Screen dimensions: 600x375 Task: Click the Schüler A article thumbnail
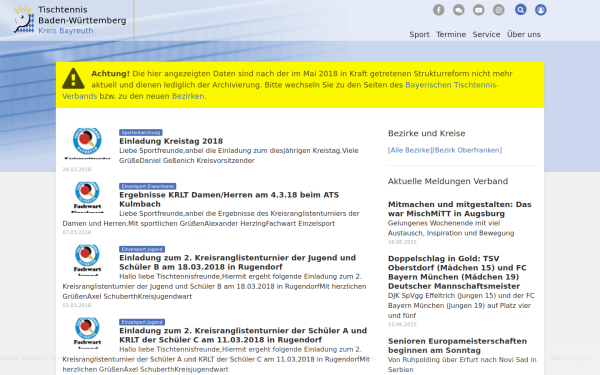[x=87, y=333]
